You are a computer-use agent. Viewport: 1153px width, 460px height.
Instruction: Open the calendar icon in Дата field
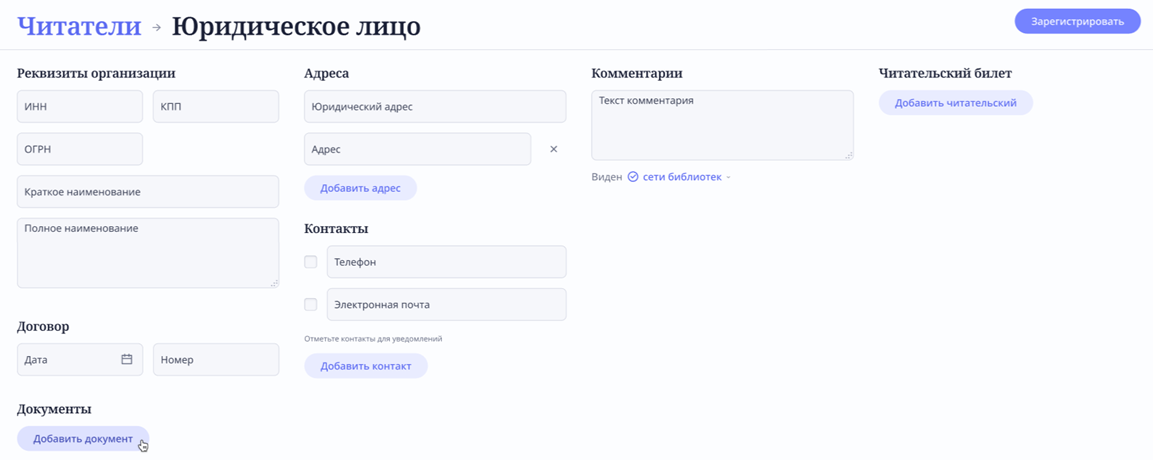tap(126, 360)
